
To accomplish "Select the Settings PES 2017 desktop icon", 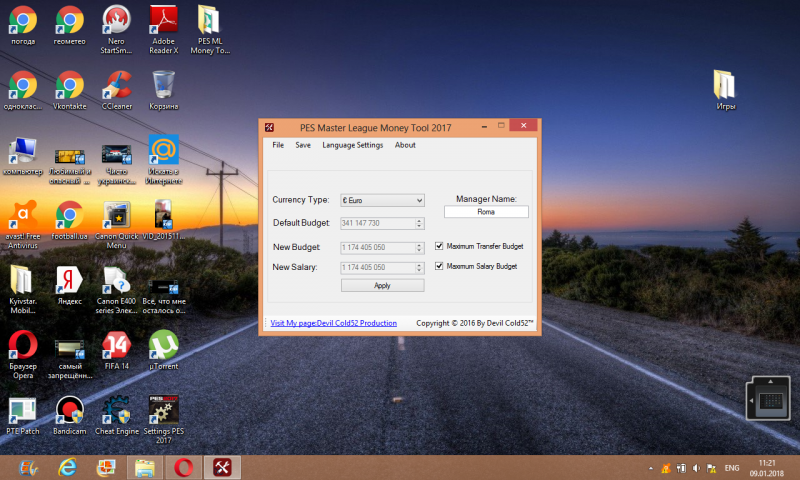I will [163, 419].
